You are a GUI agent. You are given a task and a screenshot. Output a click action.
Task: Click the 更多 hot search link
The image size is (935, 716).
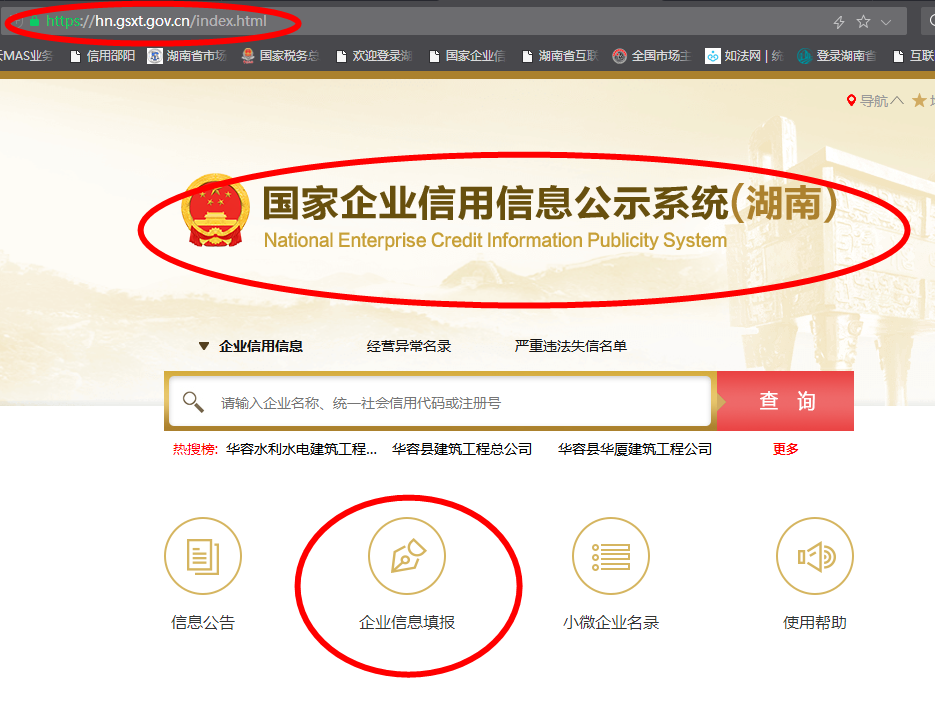785,449
